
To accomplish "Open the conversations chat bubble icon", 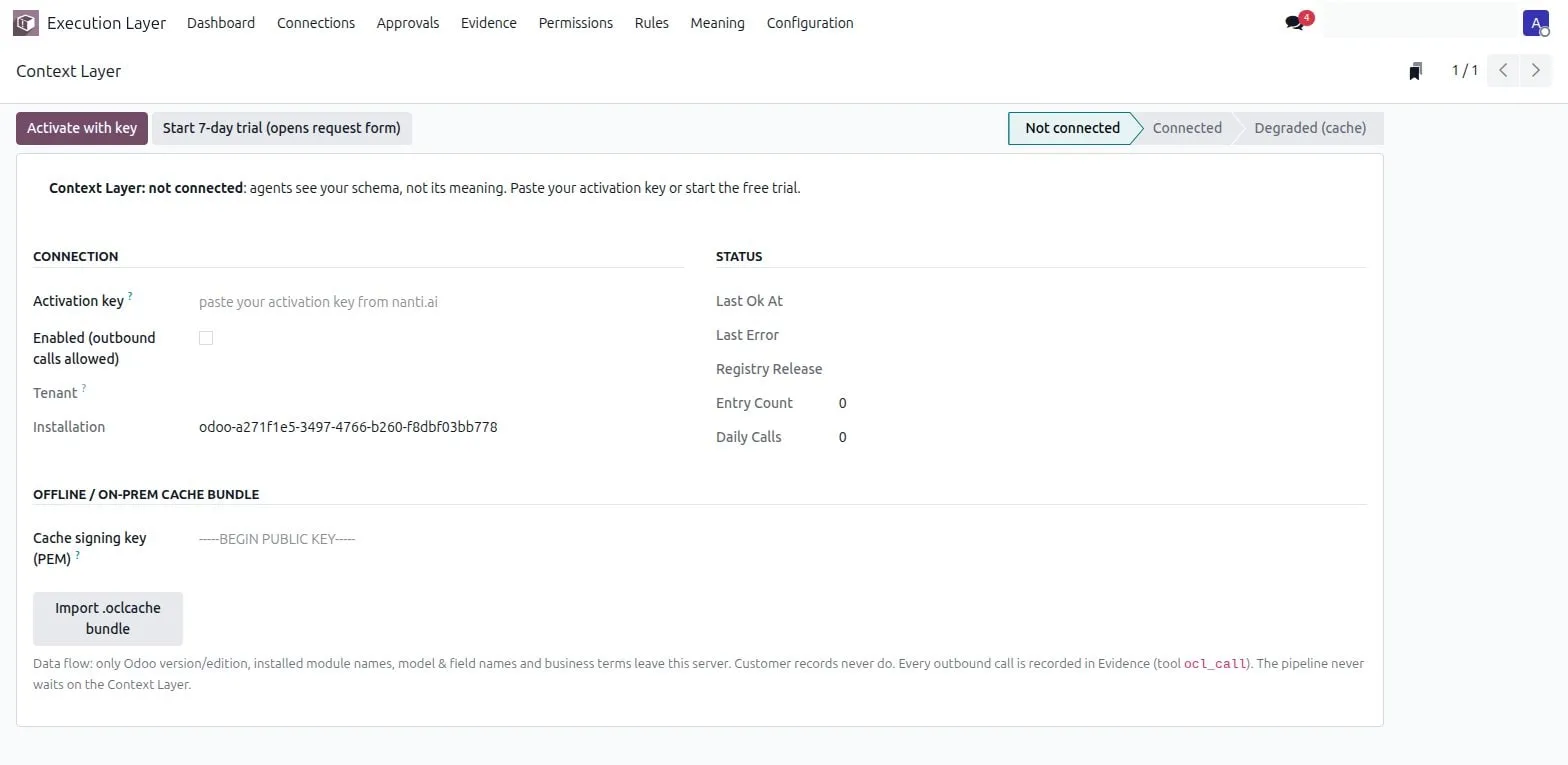I will pyautogui.click(x=1294, y=23).
